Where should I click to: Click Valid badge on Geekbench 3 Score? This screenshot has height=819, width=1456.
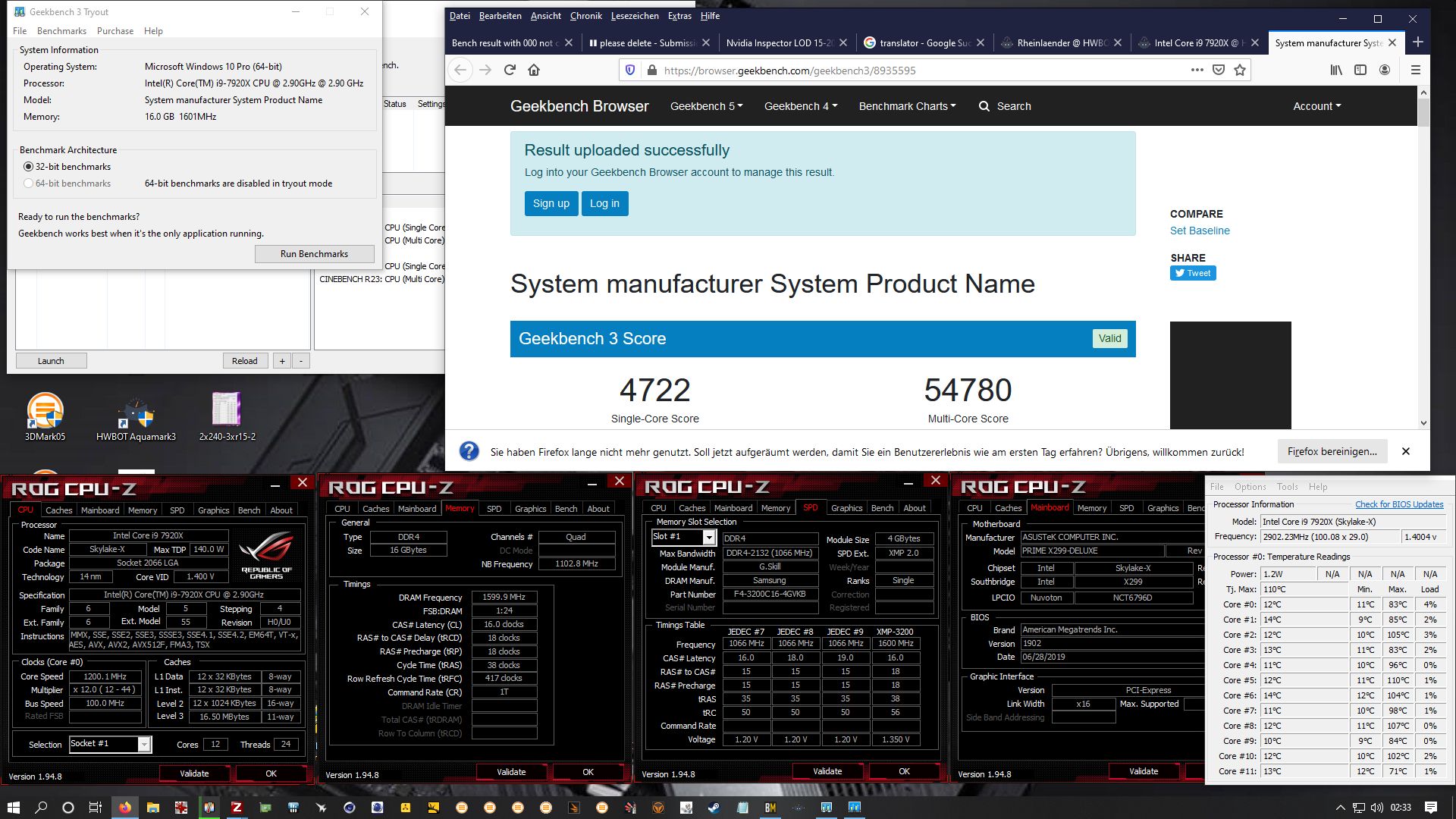1109,338
